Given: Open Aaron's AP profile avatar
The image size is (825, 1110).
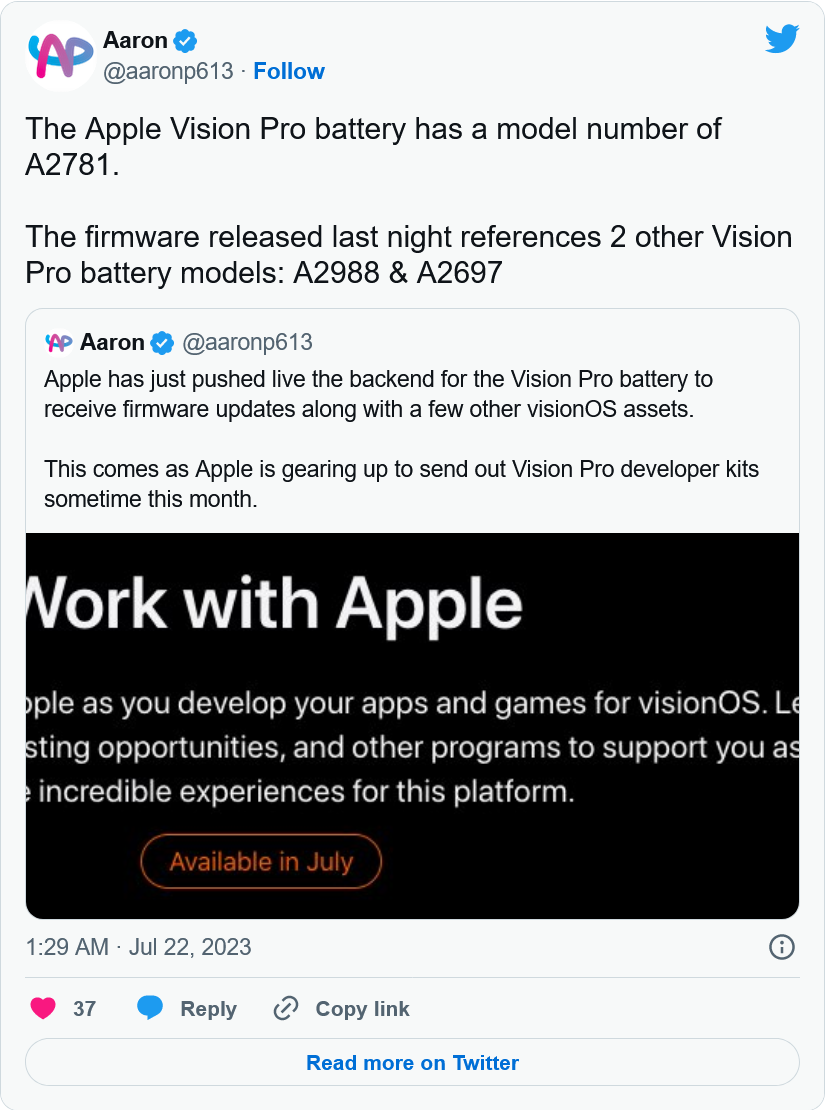Looking at the screenshot, I should coord(60,56).
